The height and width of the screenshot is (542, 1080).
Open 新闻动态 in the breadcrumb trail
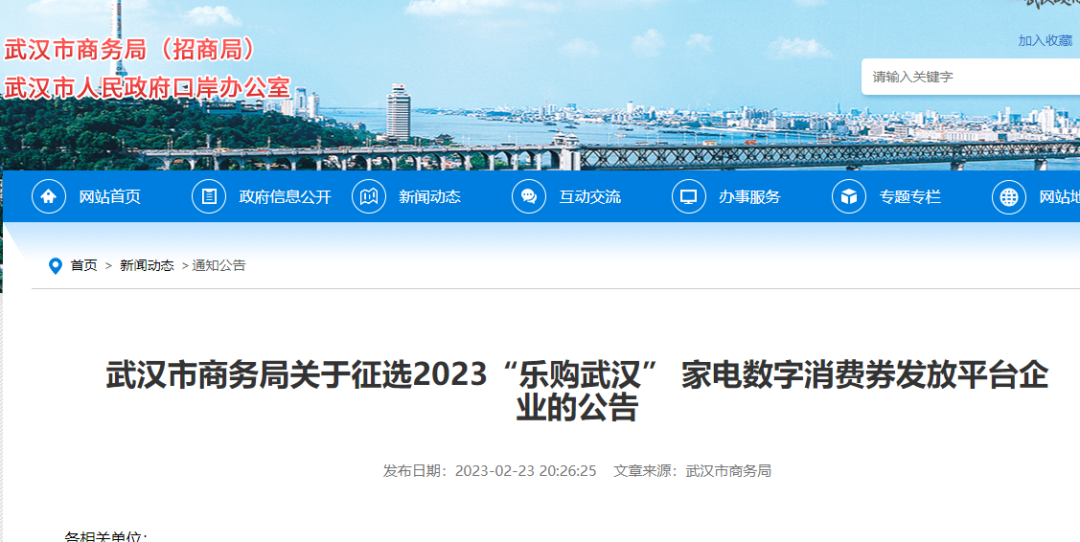point(147,266)
